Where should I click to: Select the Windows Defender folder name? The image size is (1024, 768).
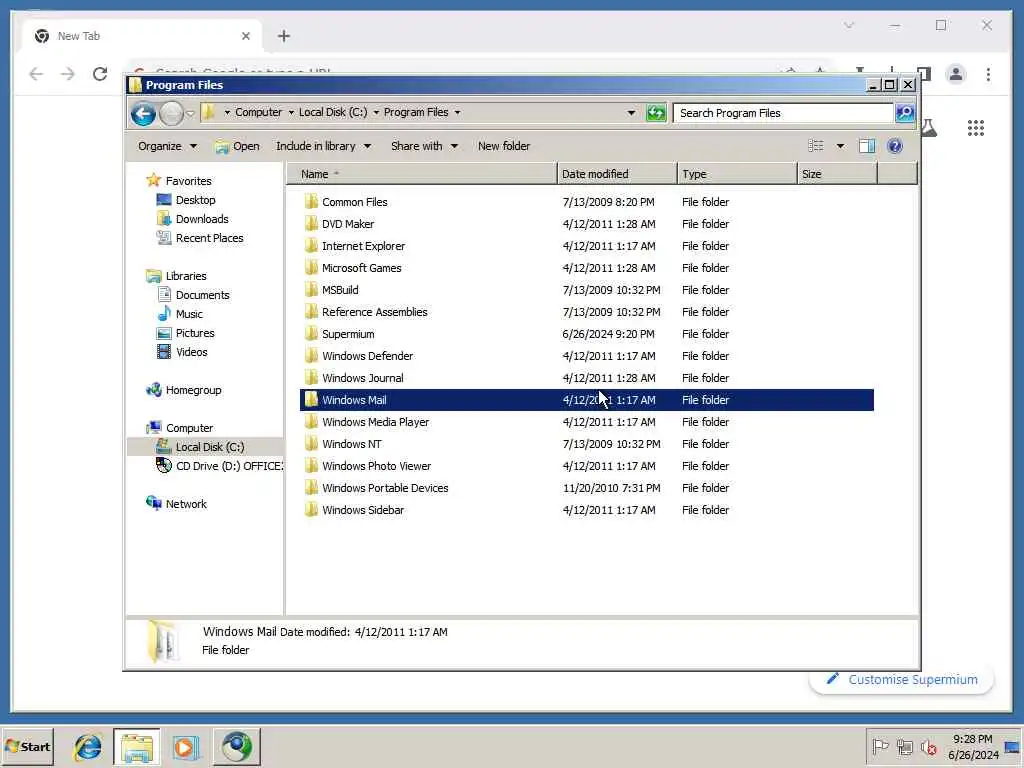pos(368,356)
